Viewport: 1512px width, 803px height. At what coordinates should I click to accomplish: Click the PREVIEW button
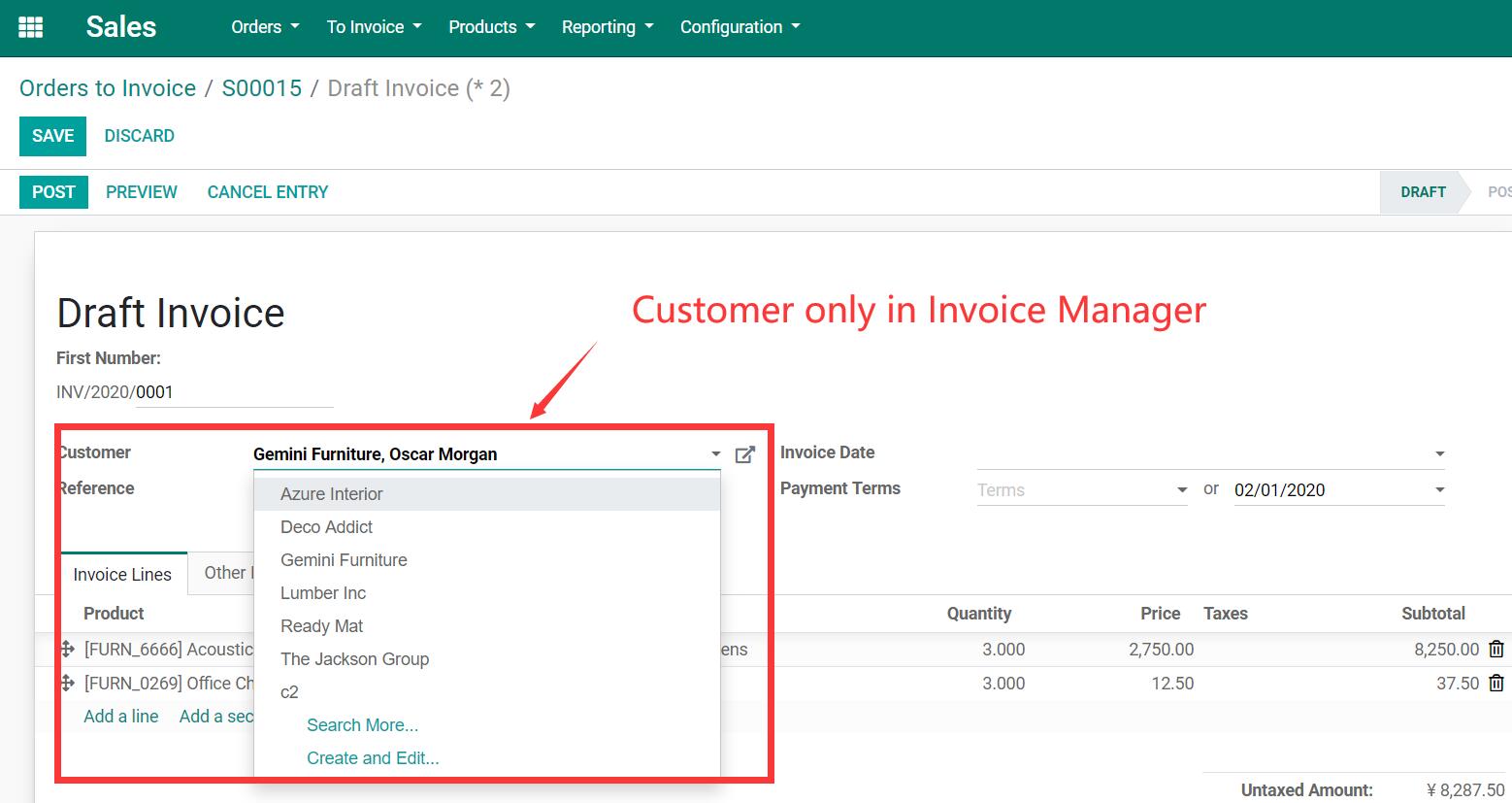coord(142,192)
